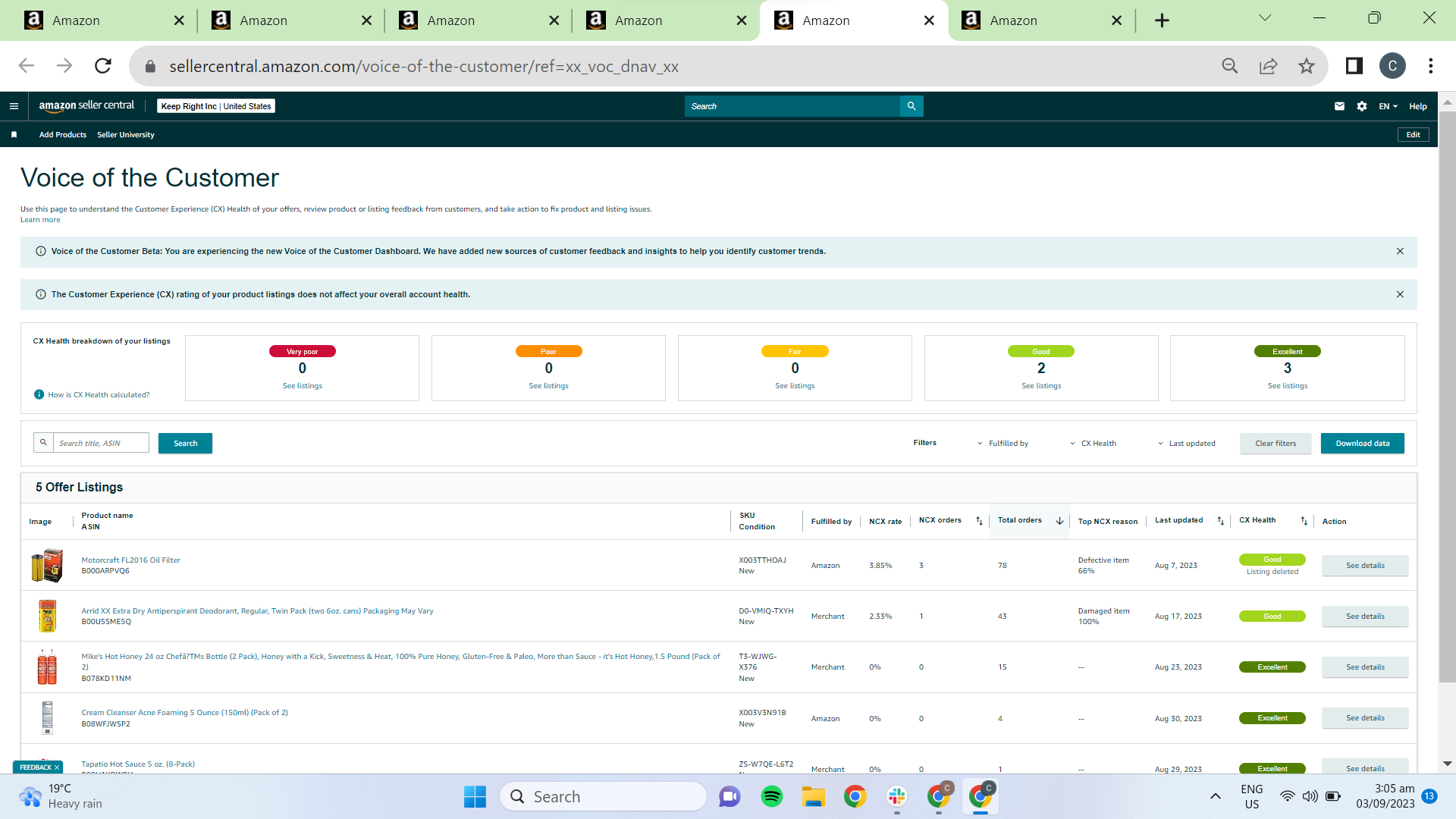Click the Motorcraft oil filter product thumbnail
The width and height of the screenshot is (1456, 819).
coord(47,566)
